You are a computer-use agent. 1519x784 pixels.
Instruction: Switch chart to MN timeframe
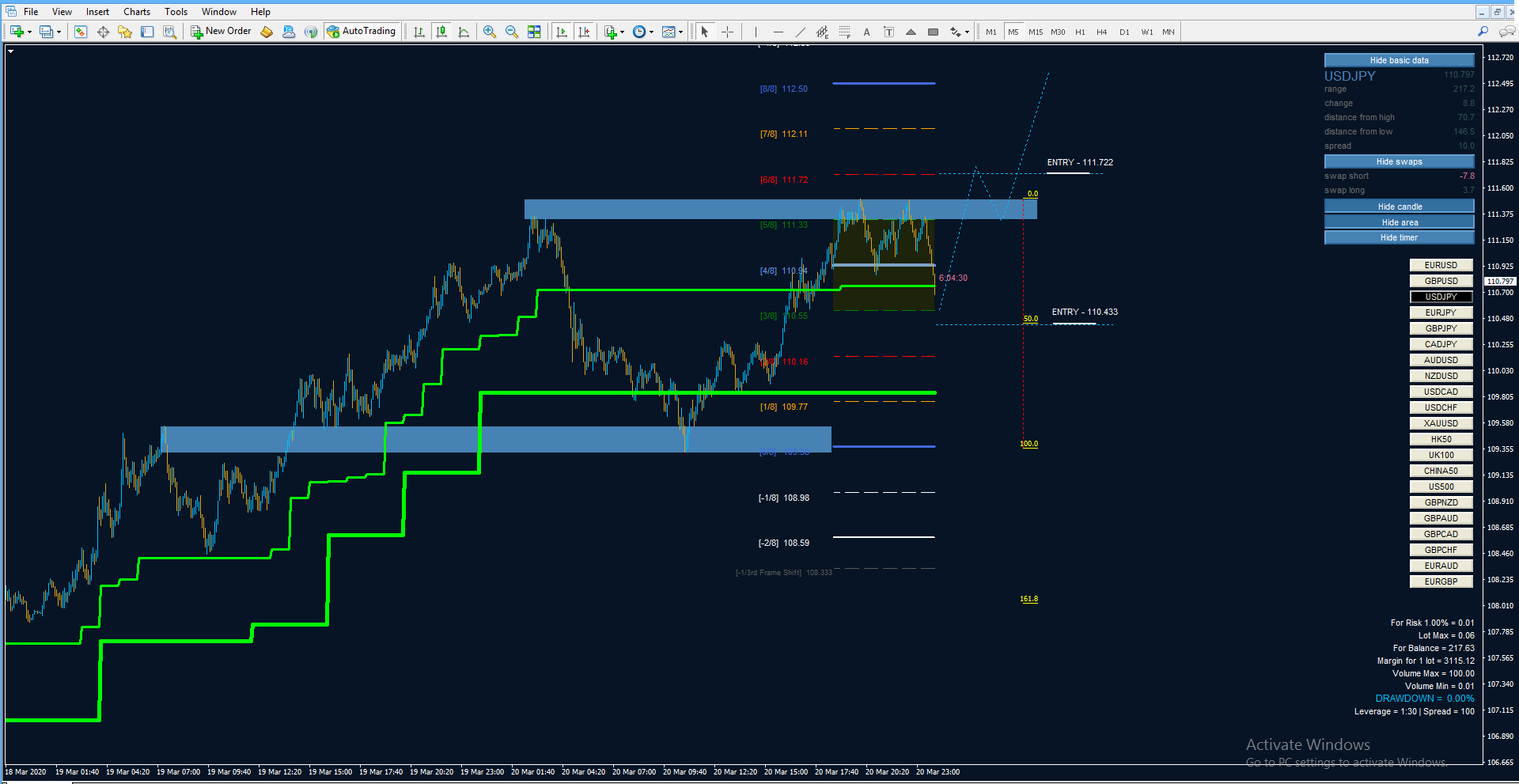[x=1169, y=32]
